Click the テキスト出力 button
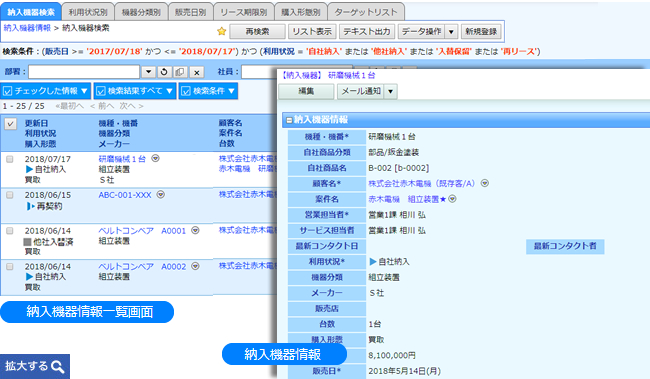The height and width of the screenshot is (379, 650). (367, 32)
